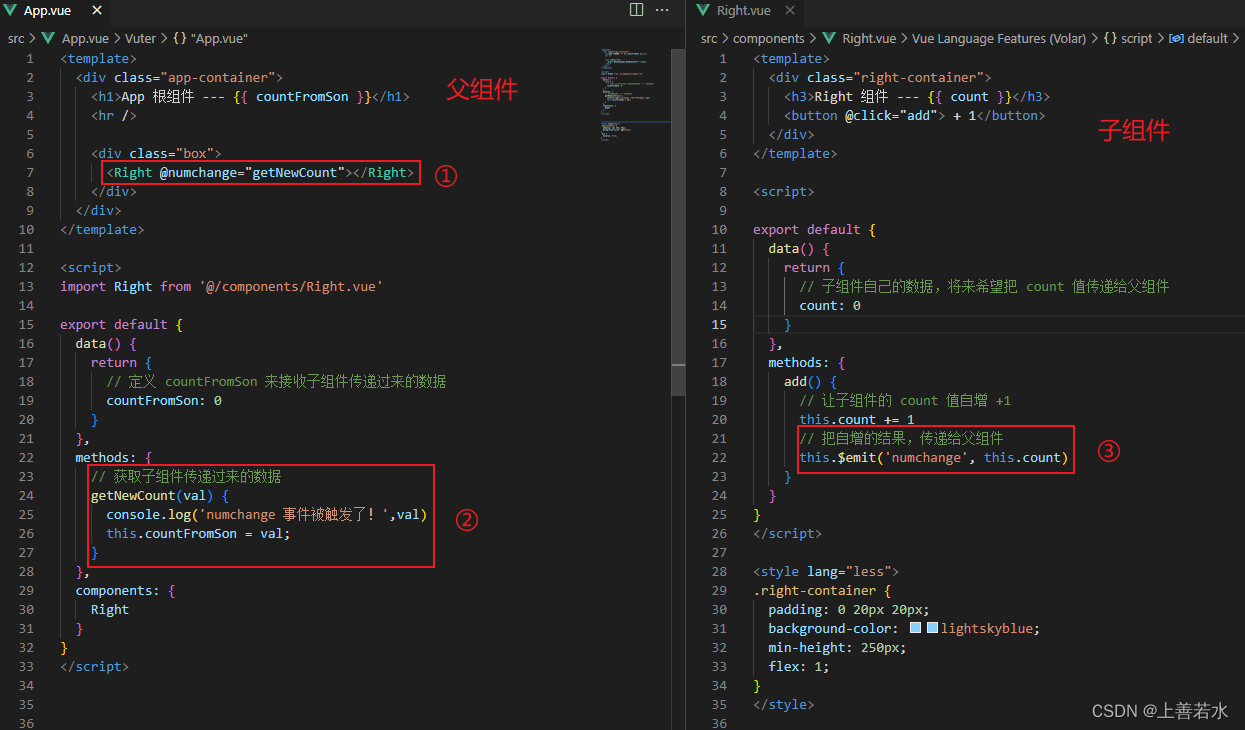The image size is (1245, 730).
Task: Click the <hr /> line in App.vue
Action: pos(114,116)
